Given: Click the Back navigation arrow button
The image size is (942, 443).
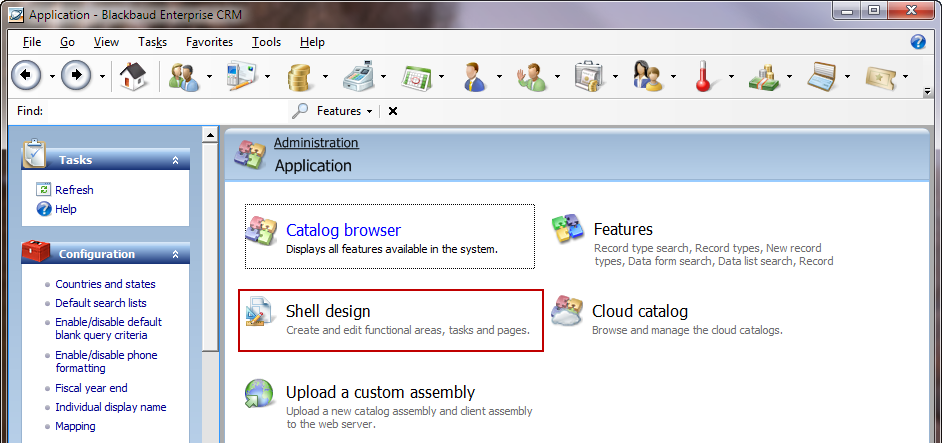Looking at the screenshot, I should pos(26,76).
